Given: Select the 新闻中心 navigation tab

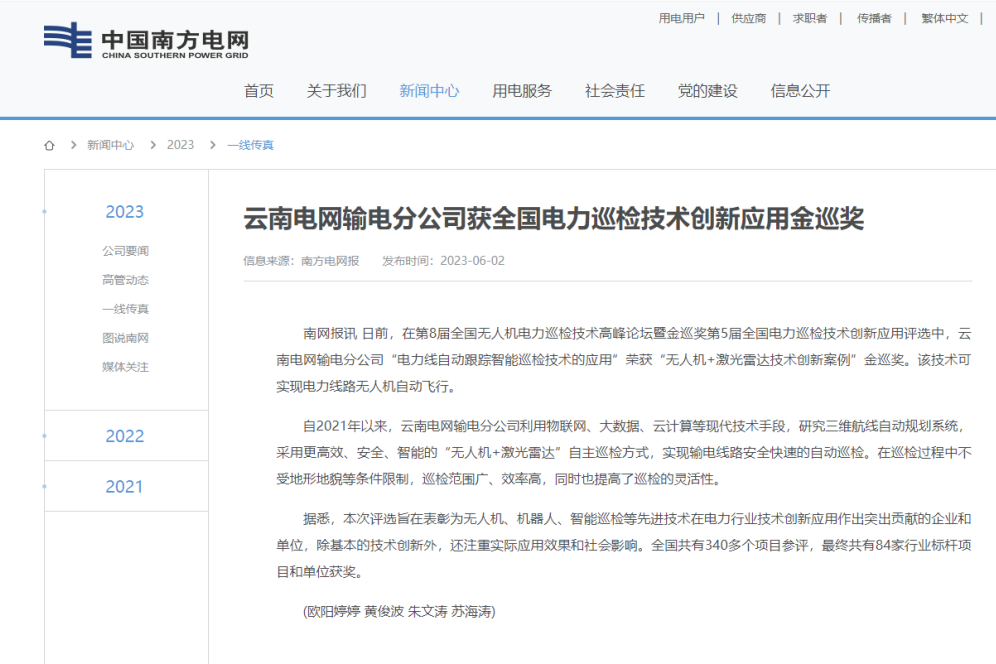Looking at the screenshot, I should point(429,91).
